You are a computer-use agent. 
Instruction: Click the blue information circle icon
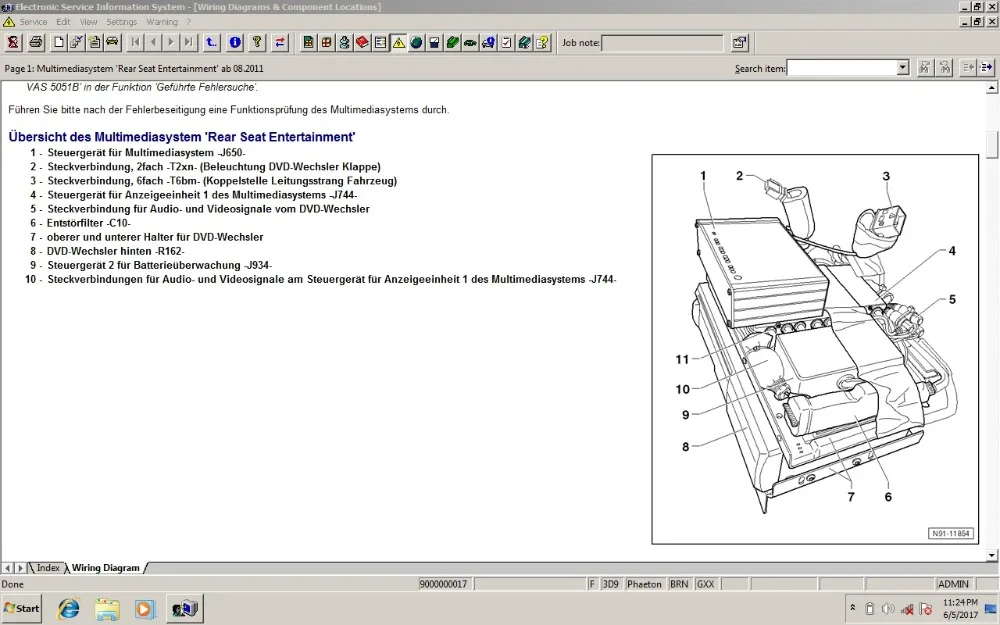pos(235,43)
